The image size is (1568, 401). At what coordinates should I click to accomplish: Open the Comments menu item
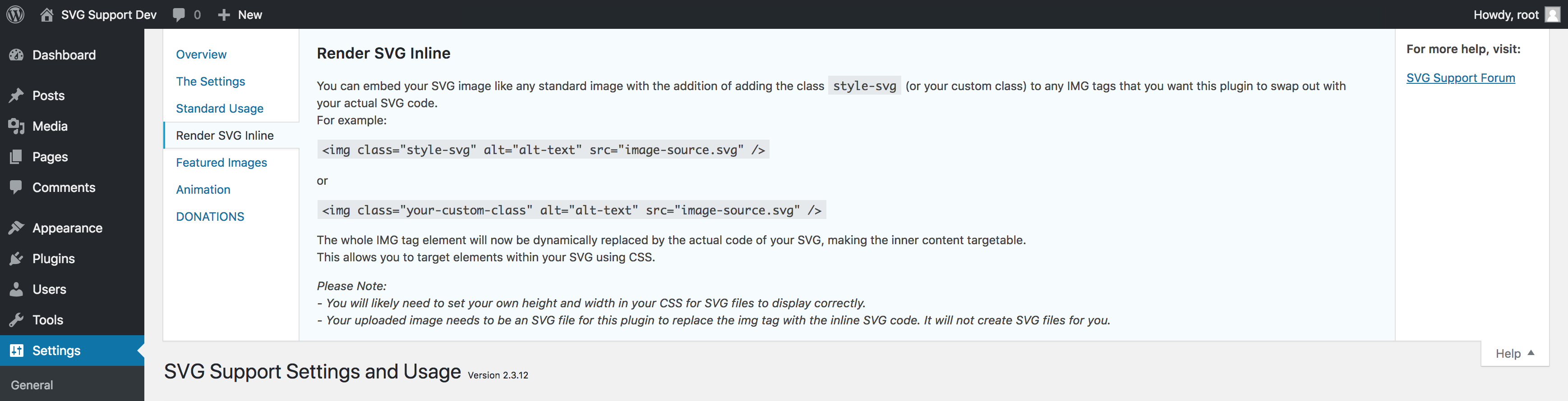click(72, 187)
